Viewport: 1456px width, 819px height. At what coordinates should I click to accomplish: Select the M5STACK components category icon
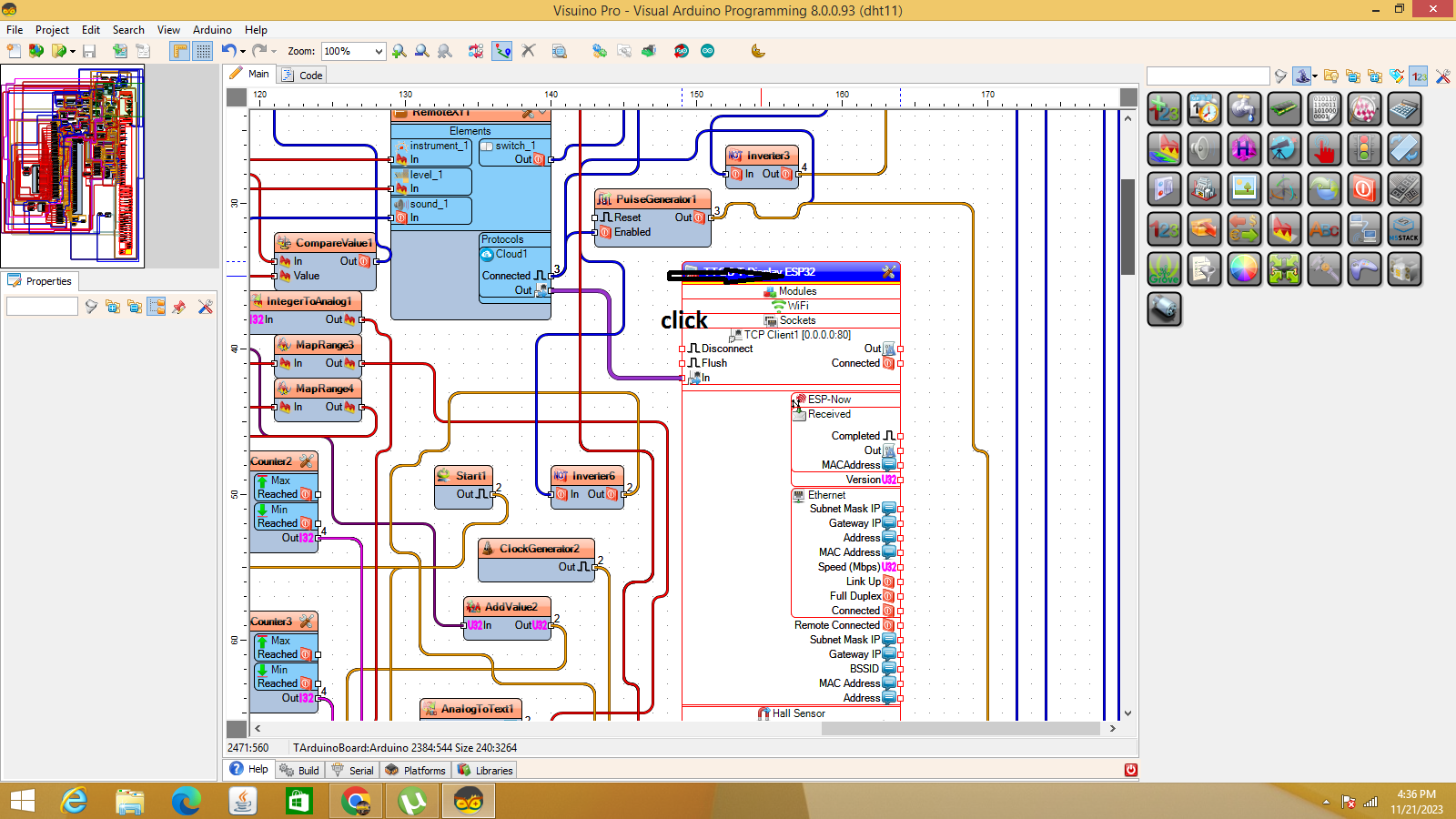coord(1405,228)
